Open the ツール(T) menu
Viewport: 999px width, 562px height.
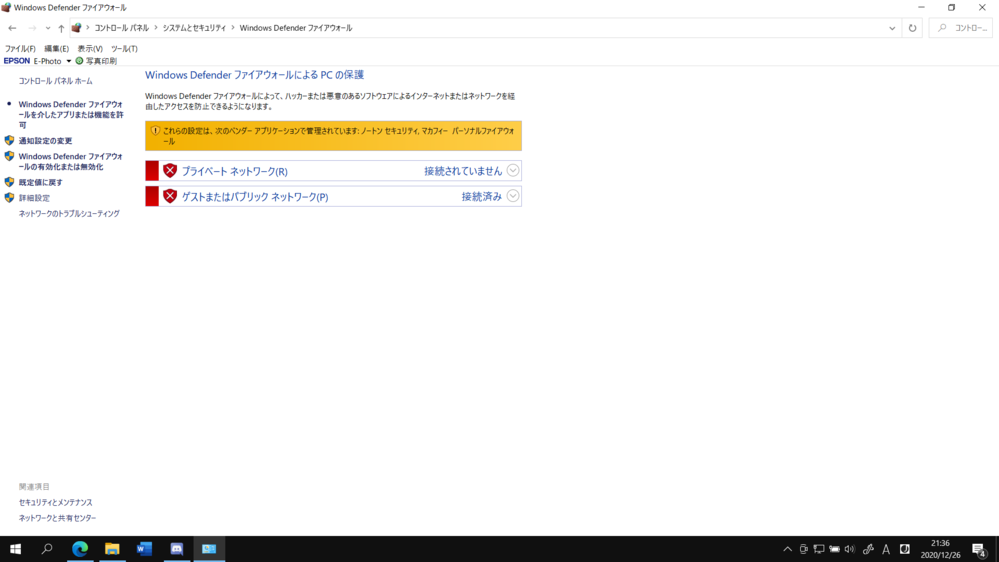124,48
